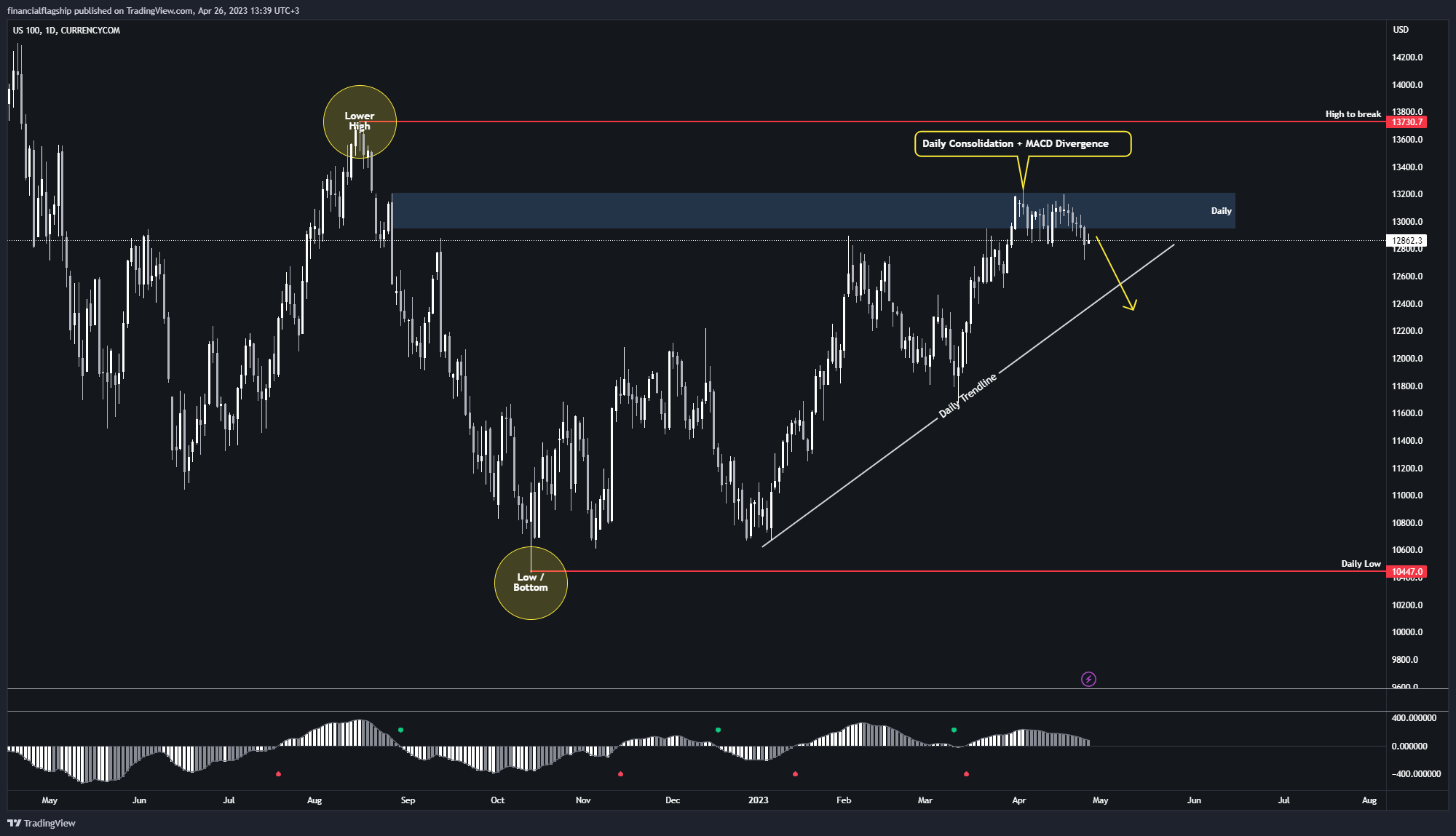The image size is (1456, 836).
Task: Click the Daily Low label
Action: pyautogui.click(x=1361, y=564)
